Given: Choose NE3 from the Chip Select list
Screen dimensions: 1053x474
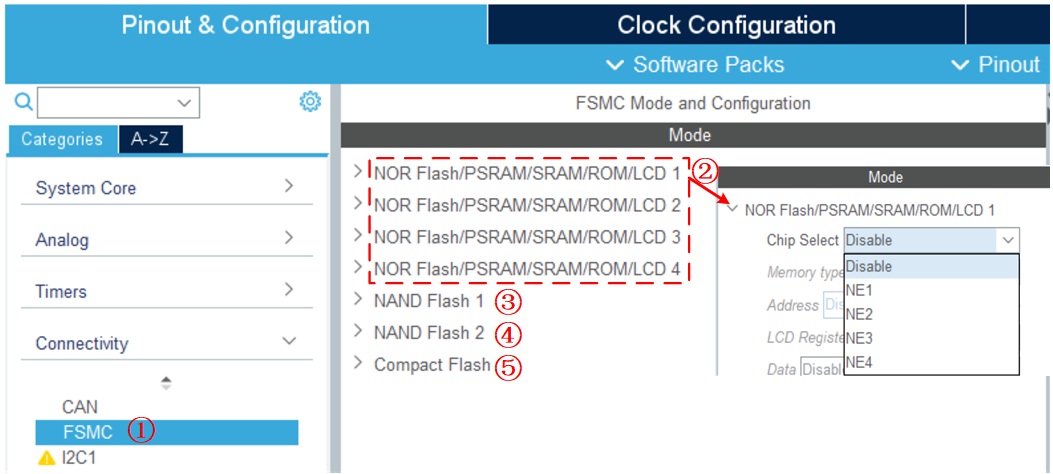Looking at the screenshot, I should [859, 338].
